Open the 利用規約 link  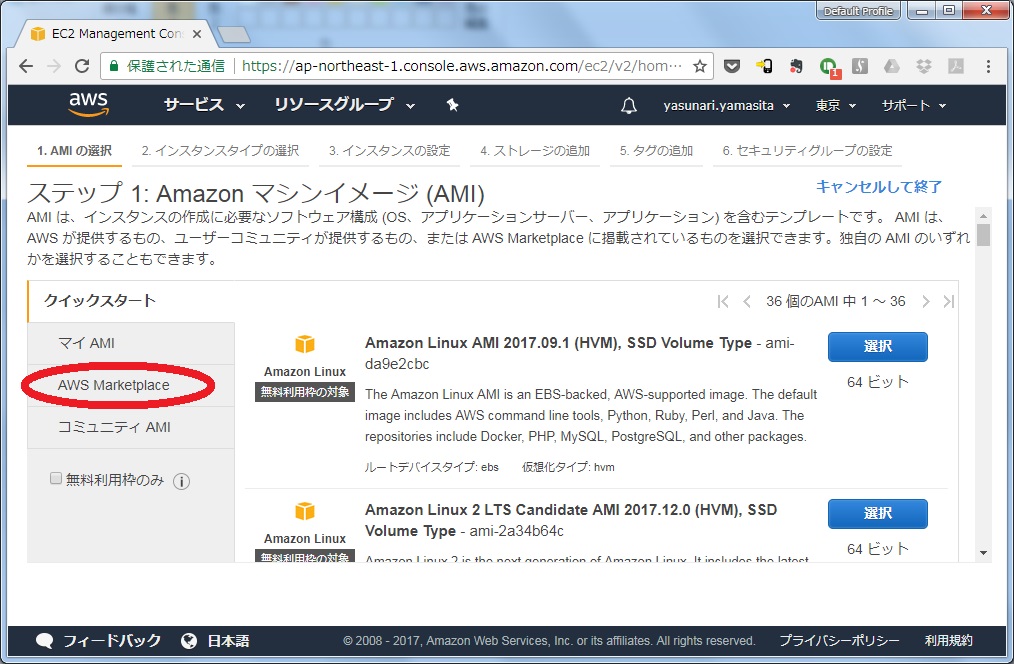pos(948,641)
